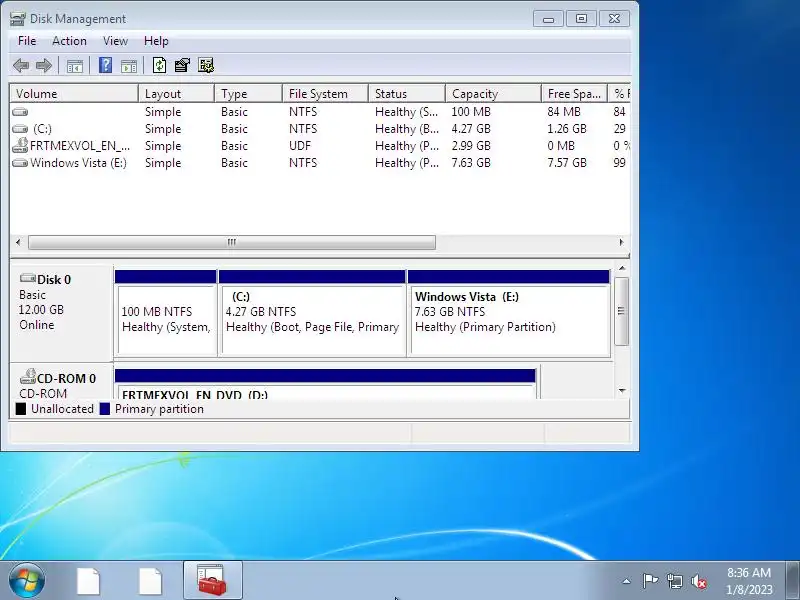Click the Settings toolbar icon with the gear
This screenshot has width=800, height=600.
pos(206,65)
